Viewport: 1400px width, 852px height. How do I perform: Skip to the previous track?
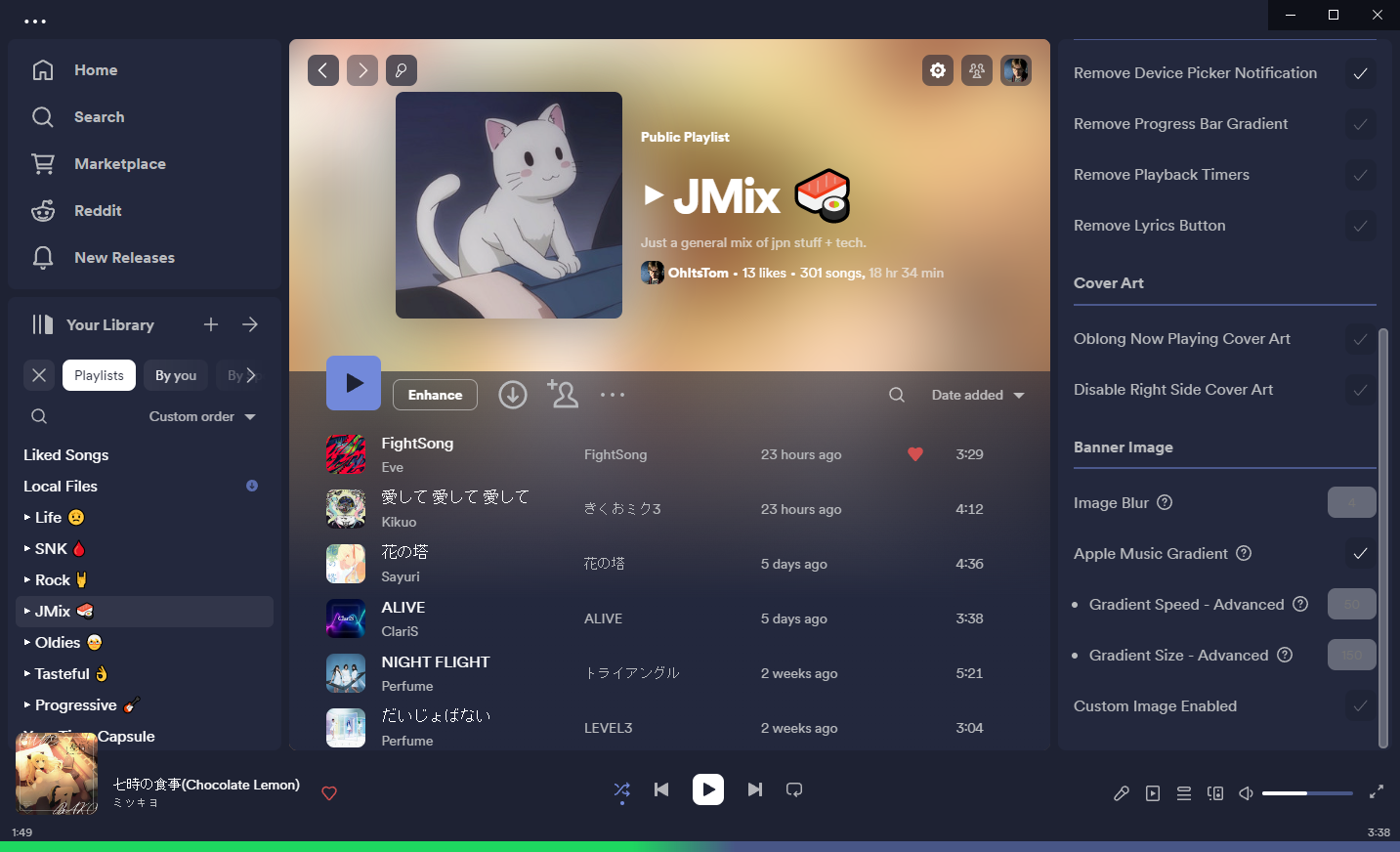pyautogui.click(x=661, y=789)
